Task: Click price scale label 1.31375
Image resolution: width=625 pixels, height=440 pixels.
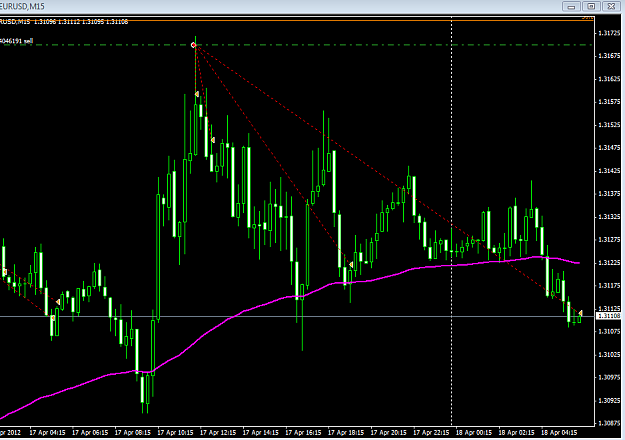Action: (x=609, y=194)
